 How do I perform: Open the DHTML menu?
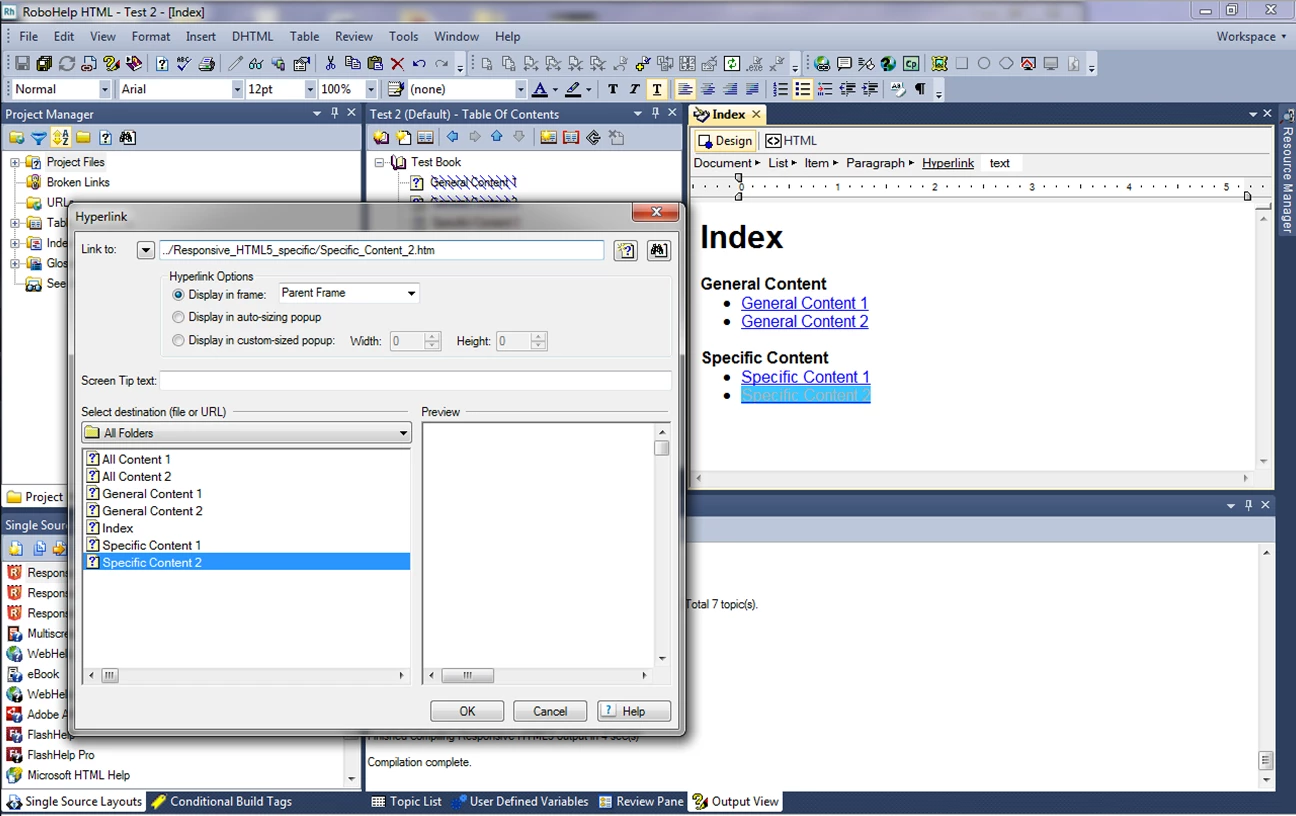pos(253,36)
